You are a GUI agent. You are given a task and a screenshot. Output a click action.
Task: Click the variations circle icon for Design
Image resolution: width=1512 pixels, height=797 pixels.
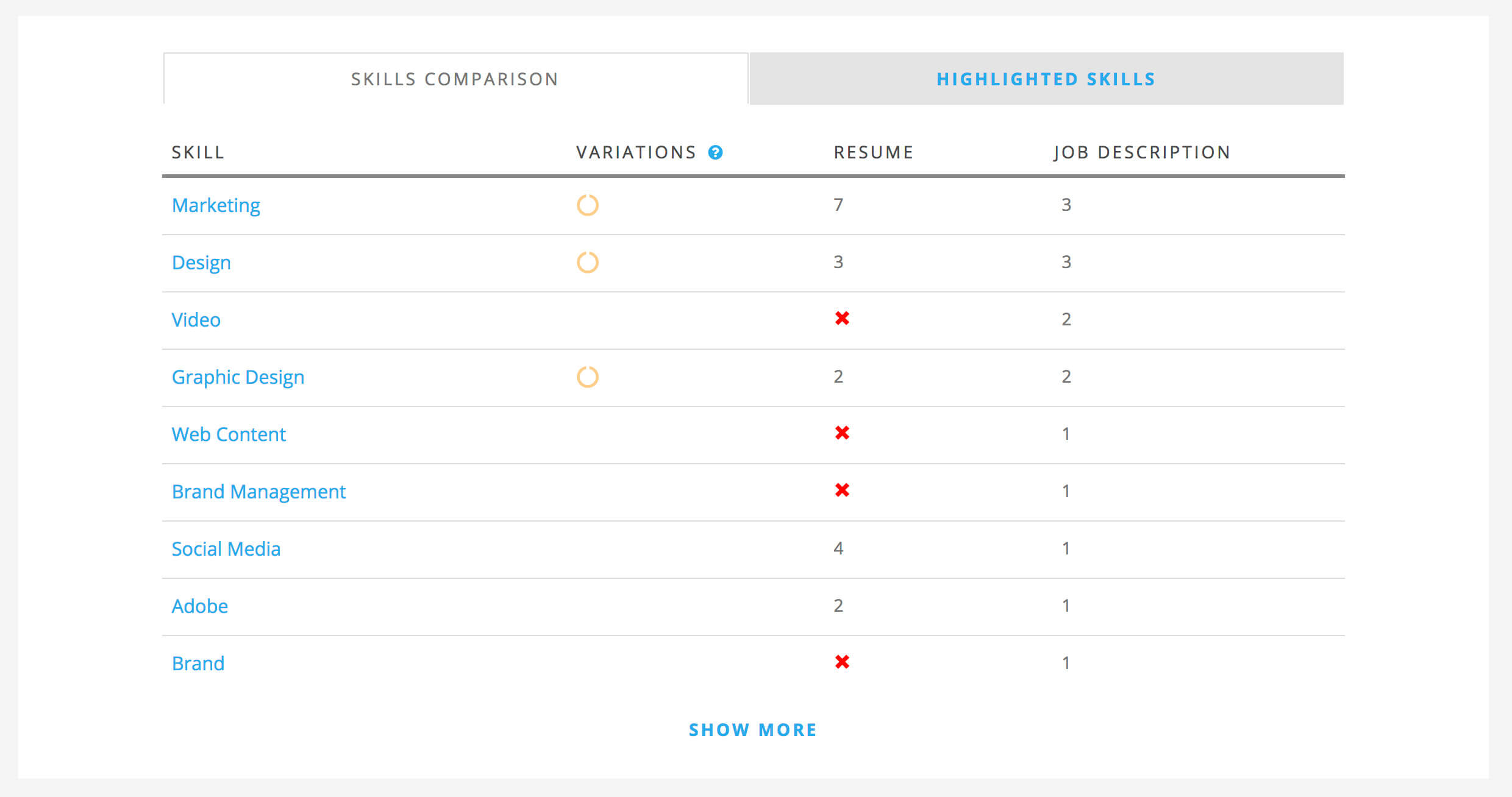click(588, 263)
